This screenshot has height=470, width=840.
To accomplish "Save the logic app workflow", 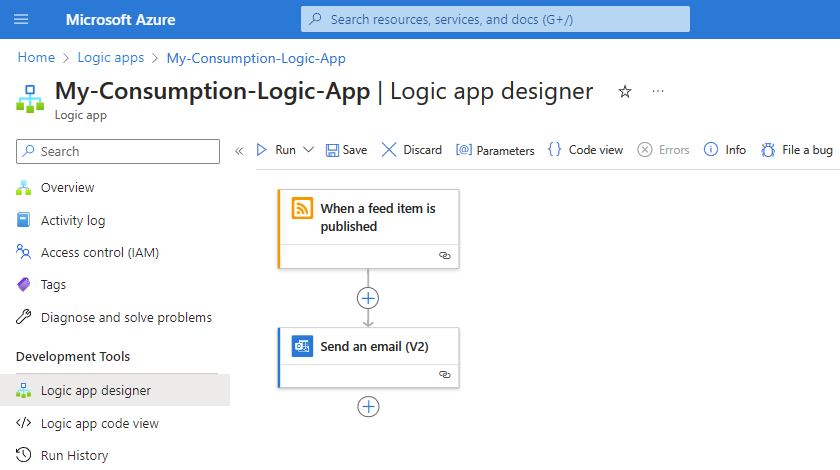I will 346,150.
